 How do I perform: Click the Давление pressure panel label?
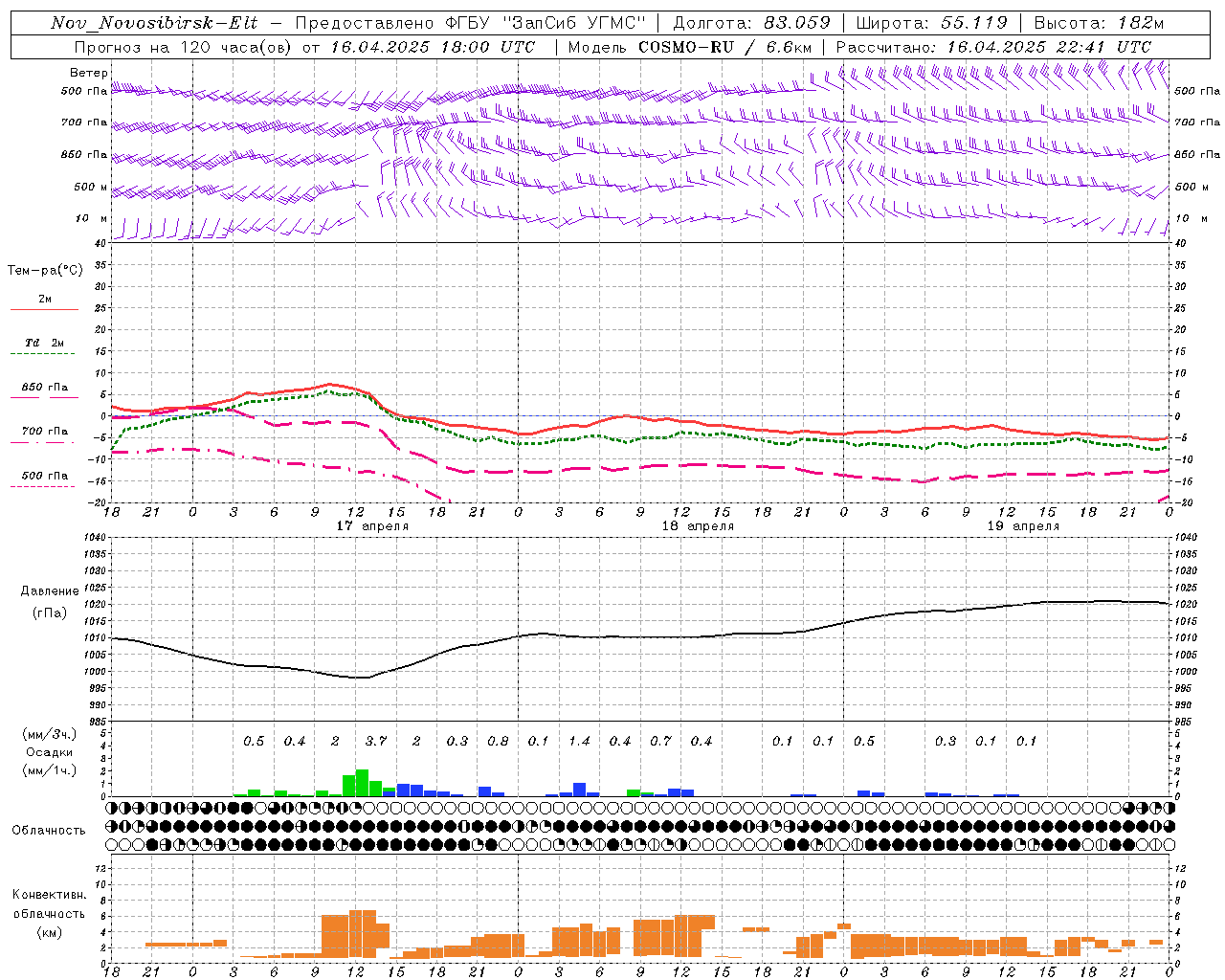(x=50, y=591)
